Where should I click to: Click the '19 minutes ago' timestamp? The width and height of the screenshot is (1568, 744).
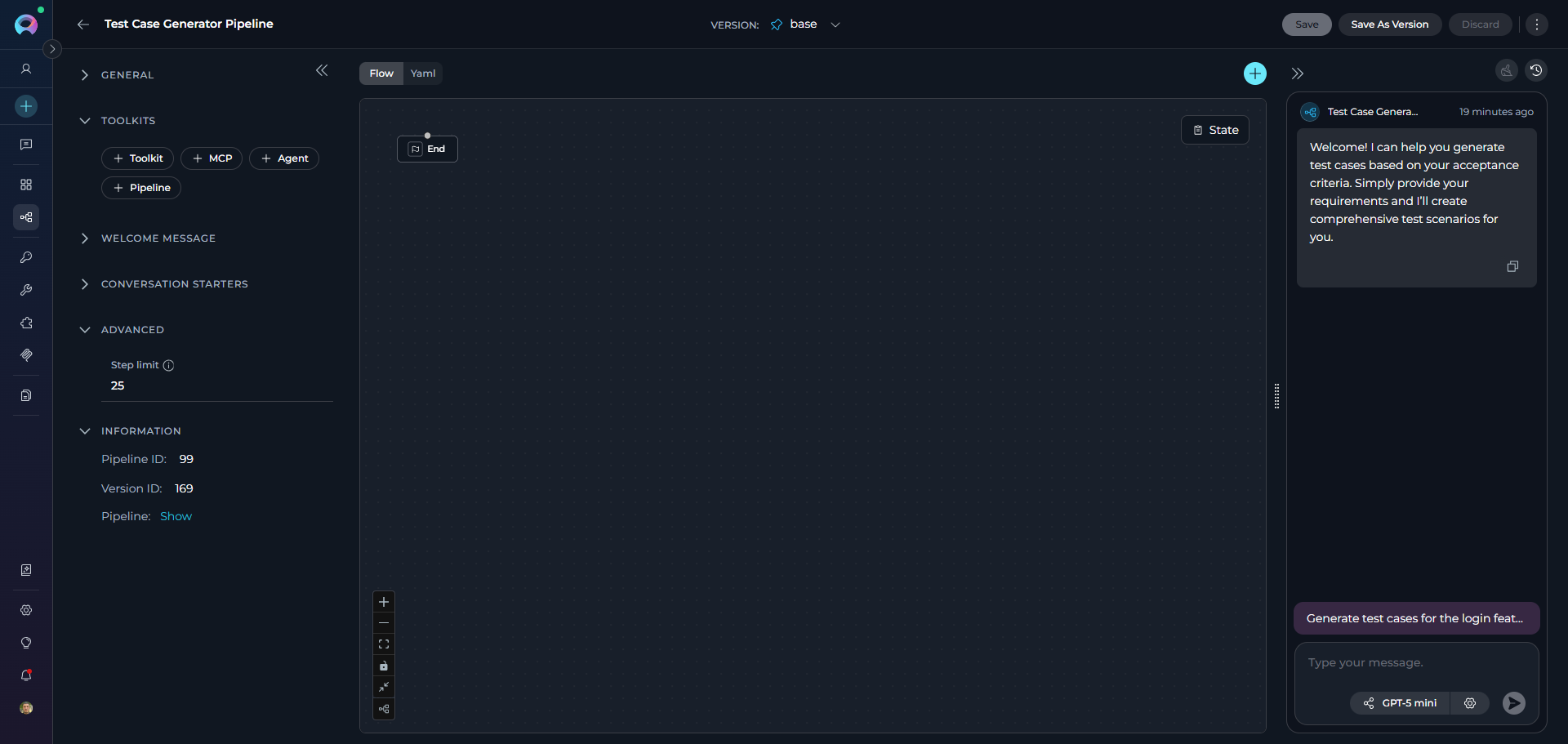pyautogui.click(x=1496, y=112)
